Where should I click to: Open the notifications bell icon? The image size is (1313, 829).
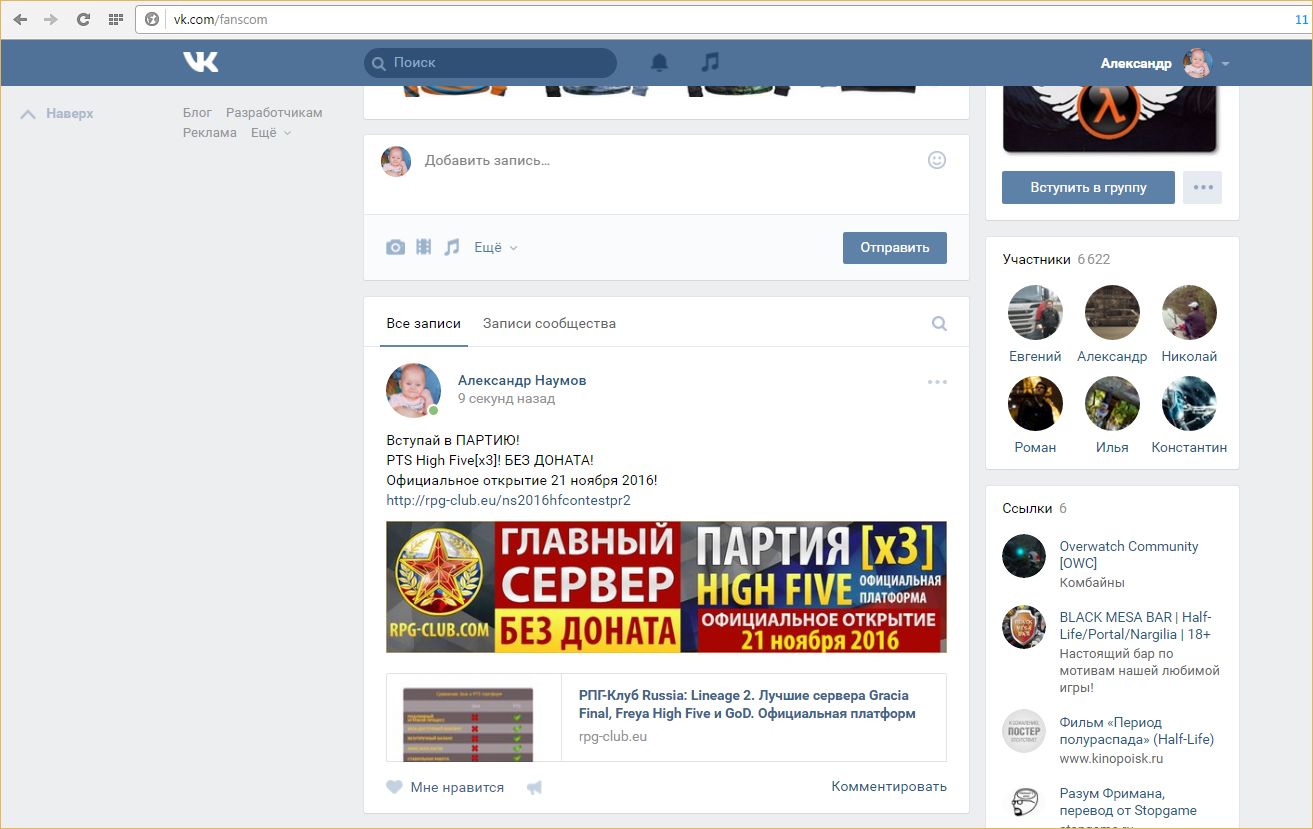[659, 62]
